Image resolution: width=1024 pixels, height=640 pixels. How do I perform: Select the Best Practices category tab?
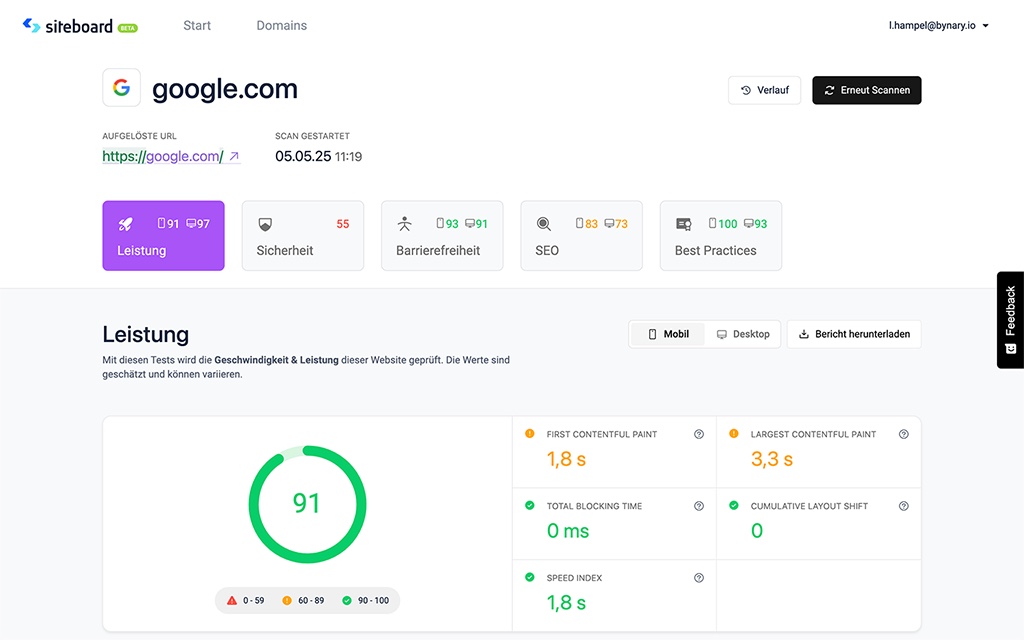(x=721, y=236)
